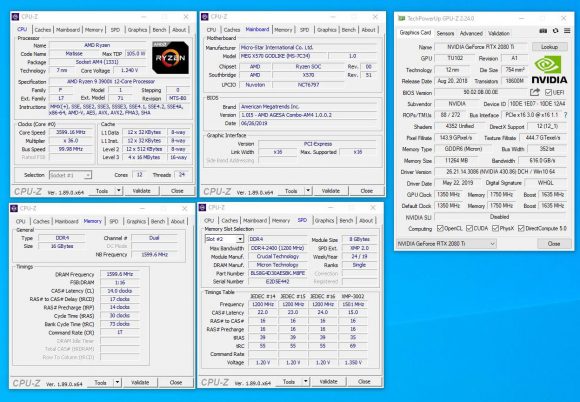Image resolution: width=580 pixels, height=402 pixels.
Task: Click app icon of CPU-Z SPD window
Action: [202, 207]
